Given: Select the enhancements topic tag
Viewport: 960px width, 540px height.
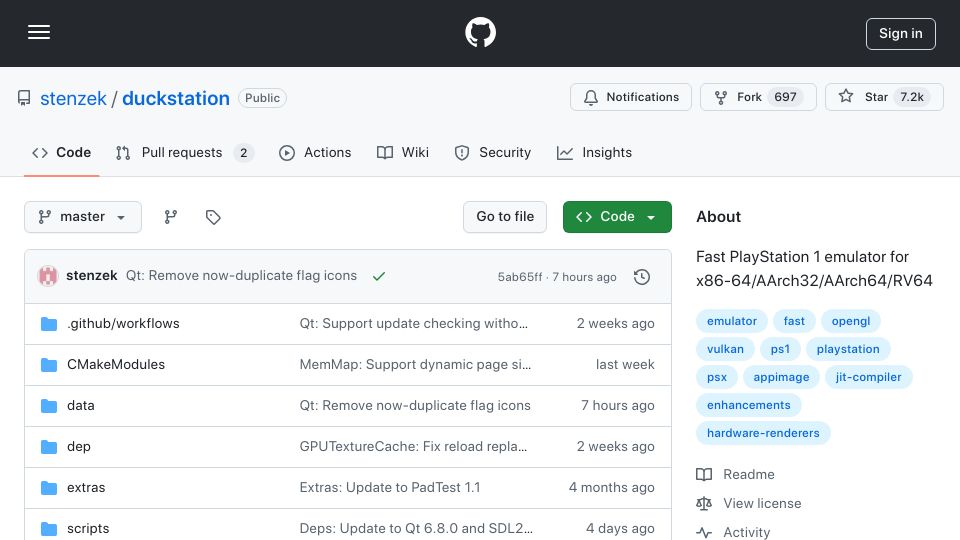Looking at the screenshot, I should (749, 405).
